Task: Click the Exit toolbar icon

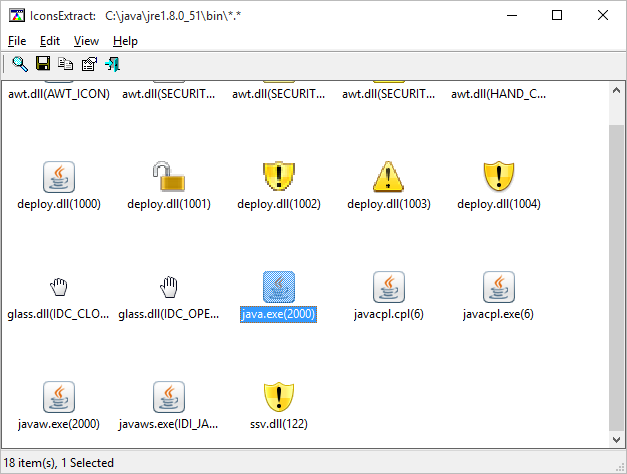Action: point(112,64)
